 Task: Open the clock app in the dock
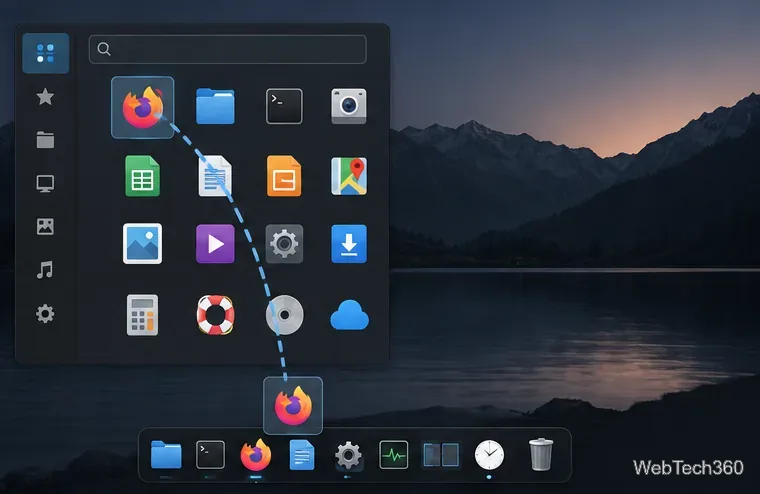tap(489, 455)
